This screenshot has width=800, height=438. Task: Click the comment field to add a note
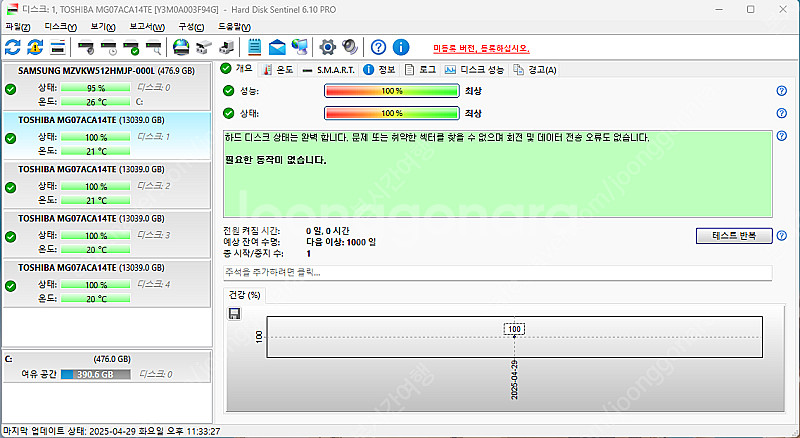[x=497, y=273]
